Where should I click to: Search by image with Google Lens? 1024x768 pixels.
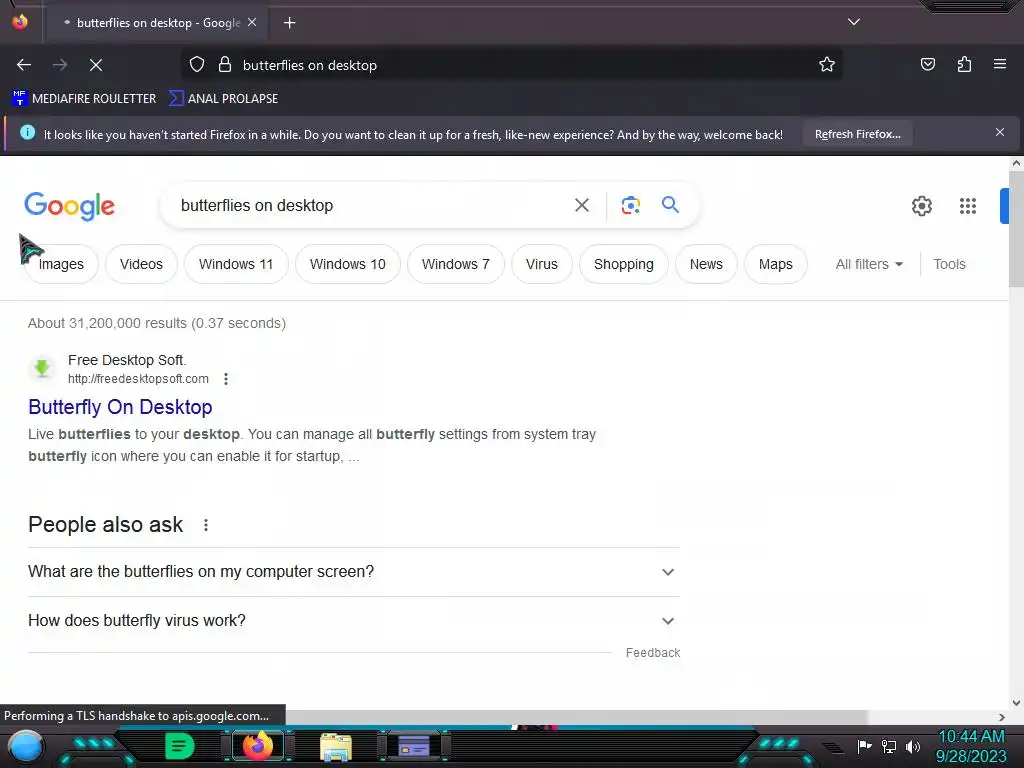630,205
